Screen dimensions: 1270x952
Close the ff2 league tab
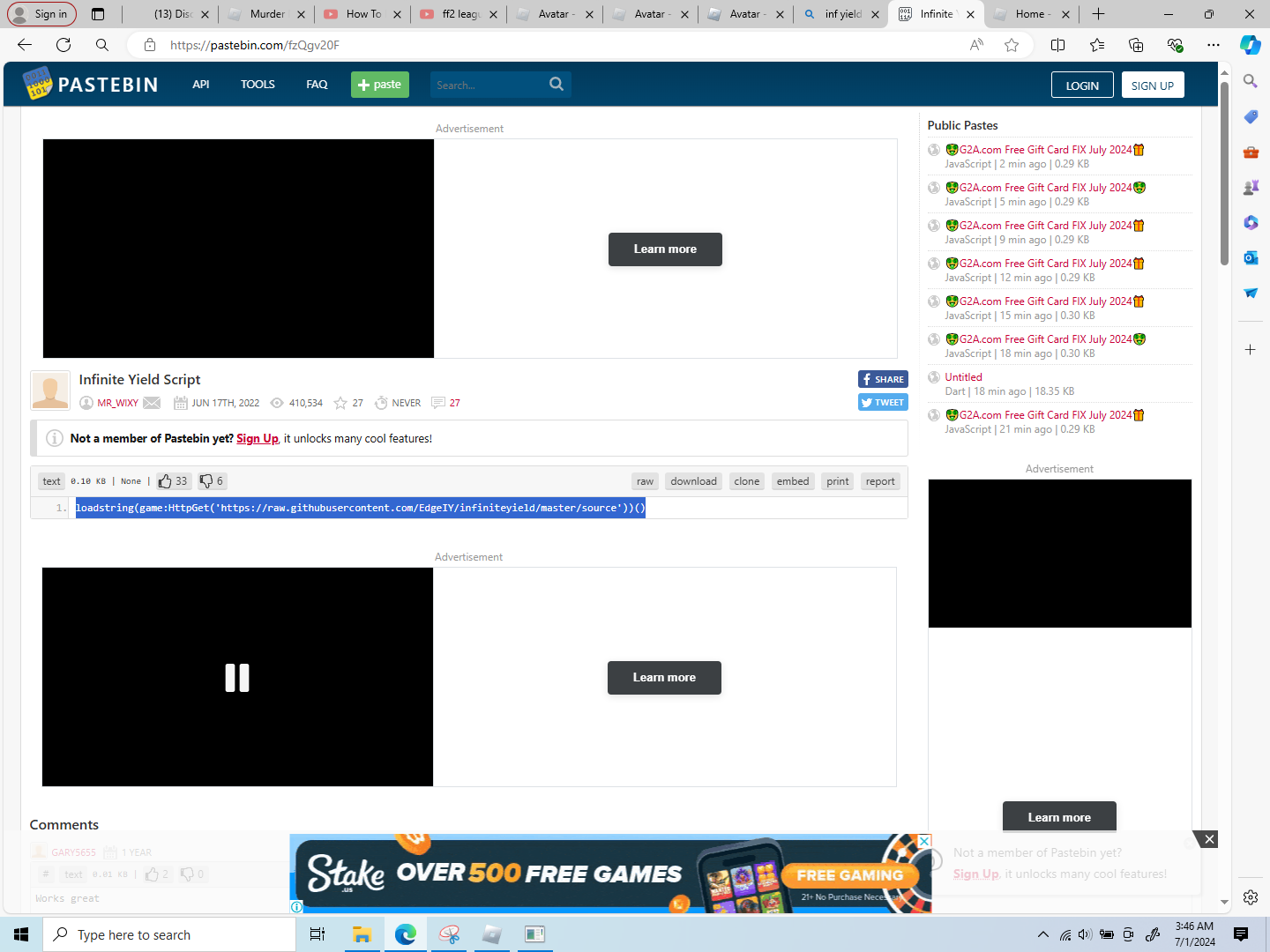(493, 14)
